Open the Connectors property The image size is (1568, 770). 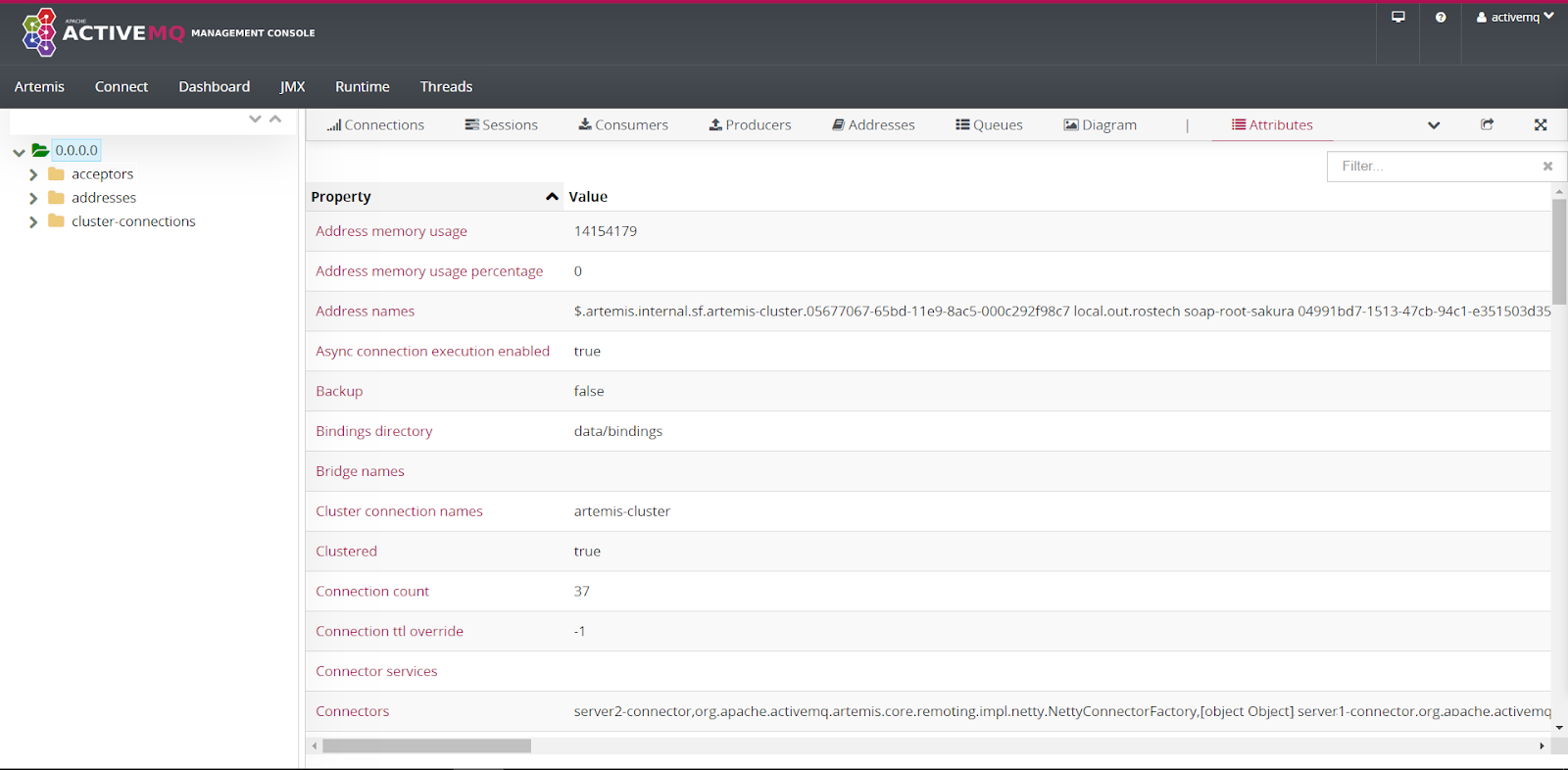[352, 712]
